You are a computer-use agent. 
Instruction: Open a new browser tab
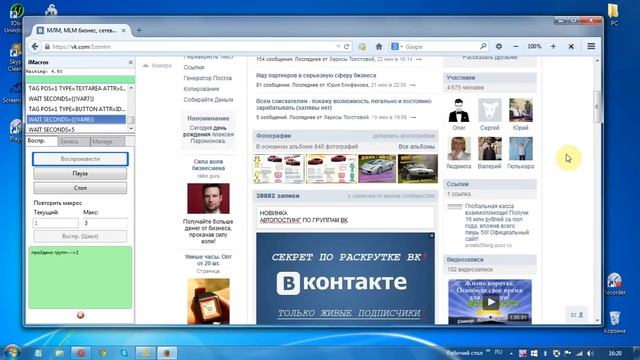tap(139, 30)
